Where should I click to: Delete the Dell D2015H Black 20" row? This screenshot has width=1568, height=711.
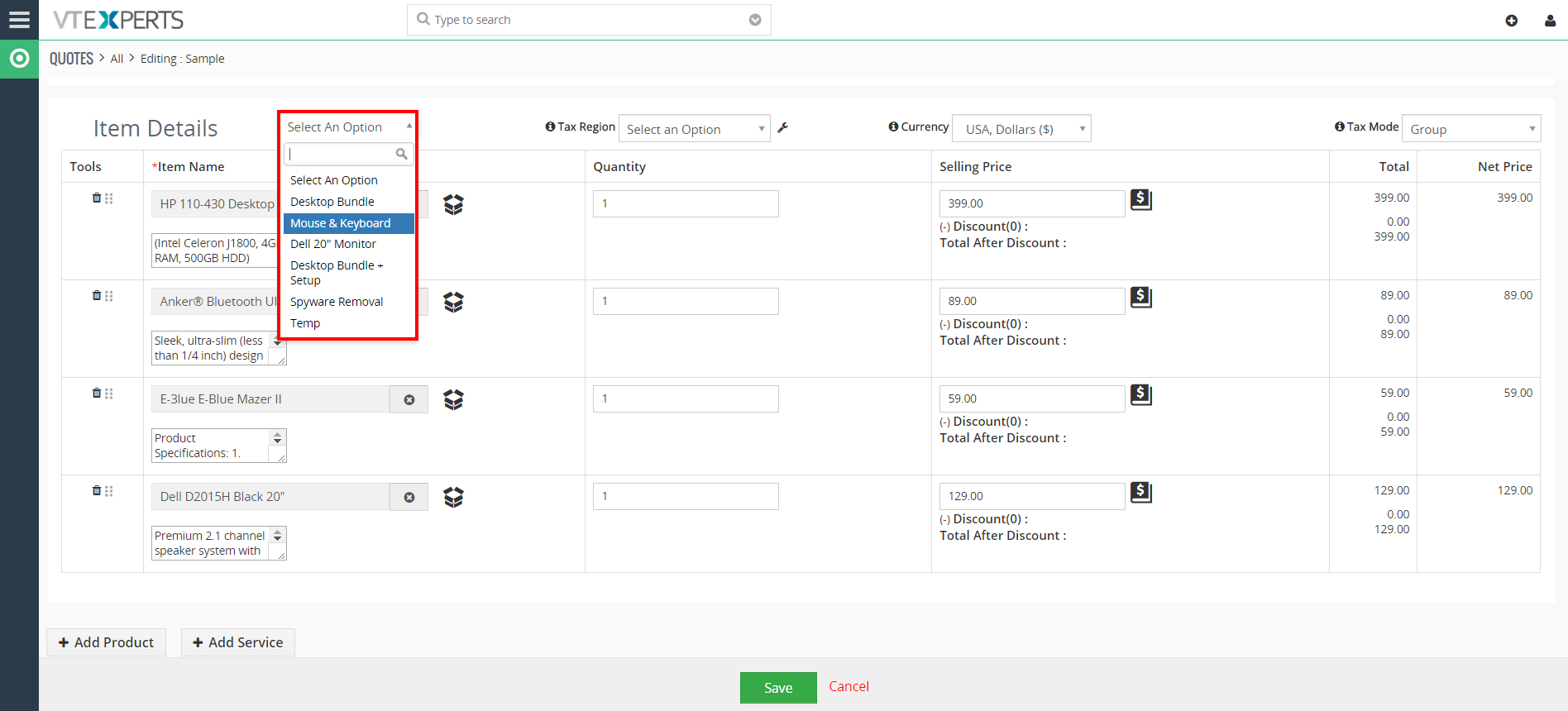click(x=97, y=490)
